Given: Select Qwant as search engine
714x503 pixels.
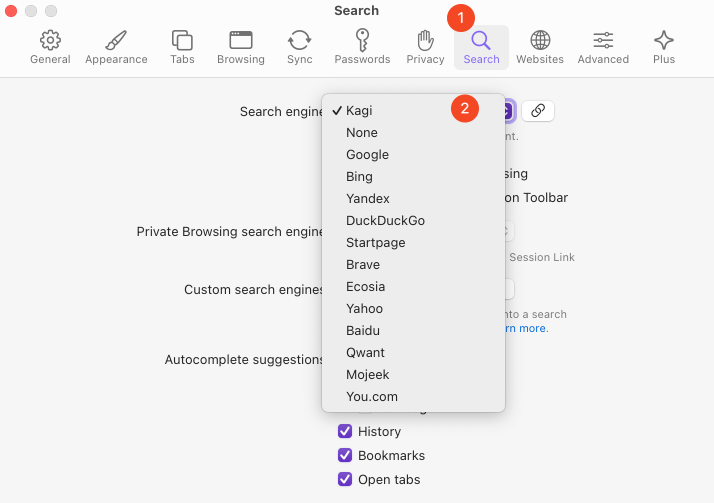Looking at the screenshot, I should coord(413,352).
